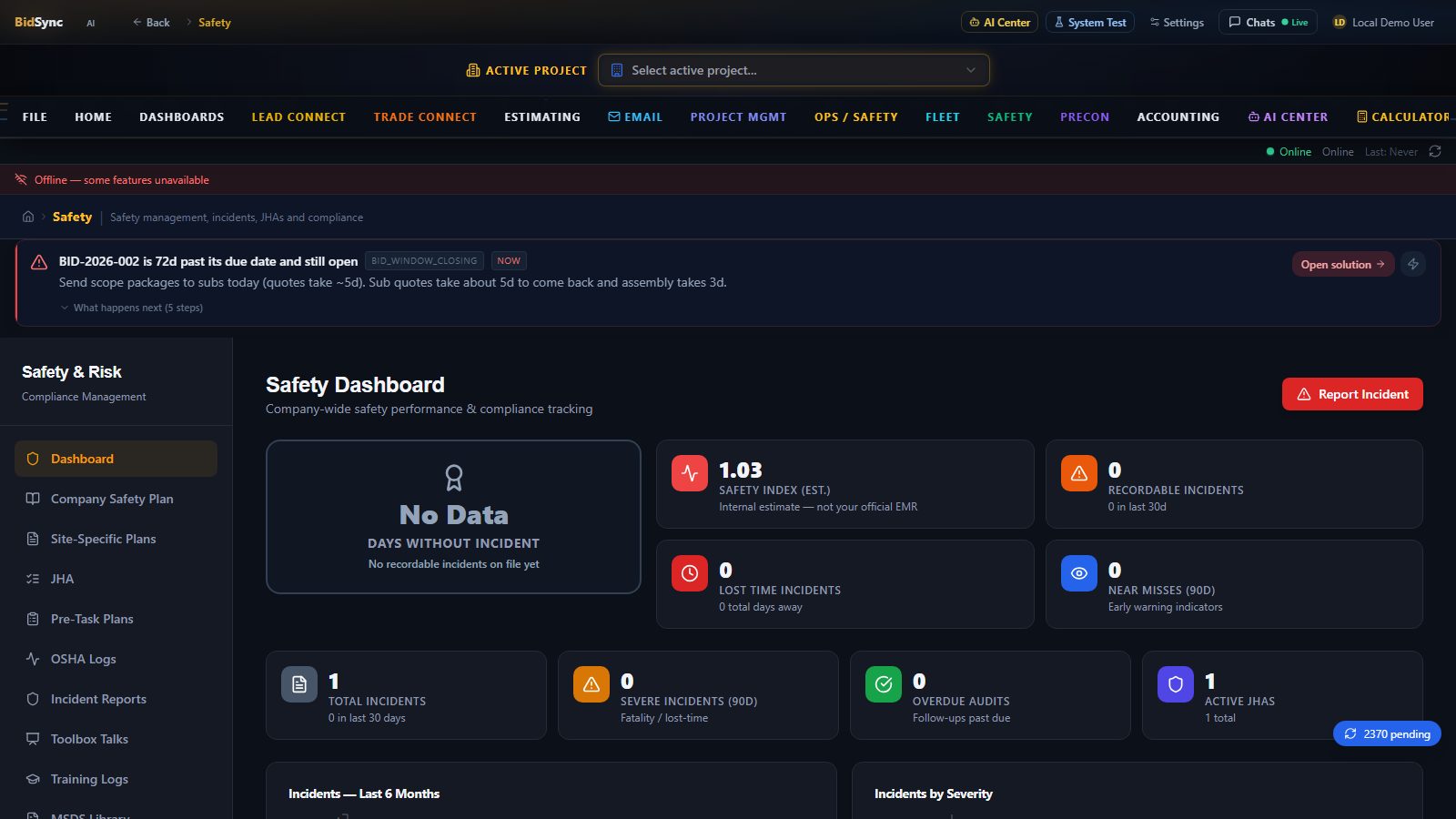Open the Select active project dropdown
Screen dimensions: 1456x819
pyautogui.click(x=794, y=70)
